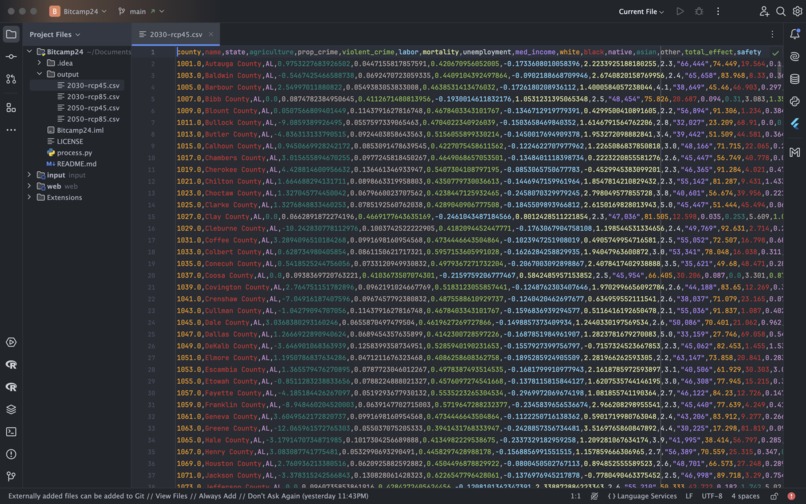This screenshot has width=806, height=504.
Task: Open the Terminal tool window
Action: pos(11,432)
